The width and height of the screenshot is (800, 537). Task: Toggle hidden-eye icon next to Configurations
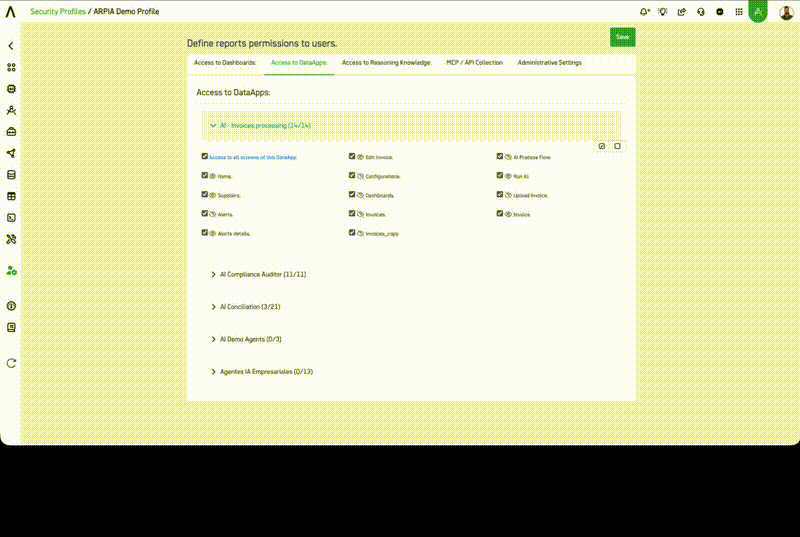tap(360, 176)
